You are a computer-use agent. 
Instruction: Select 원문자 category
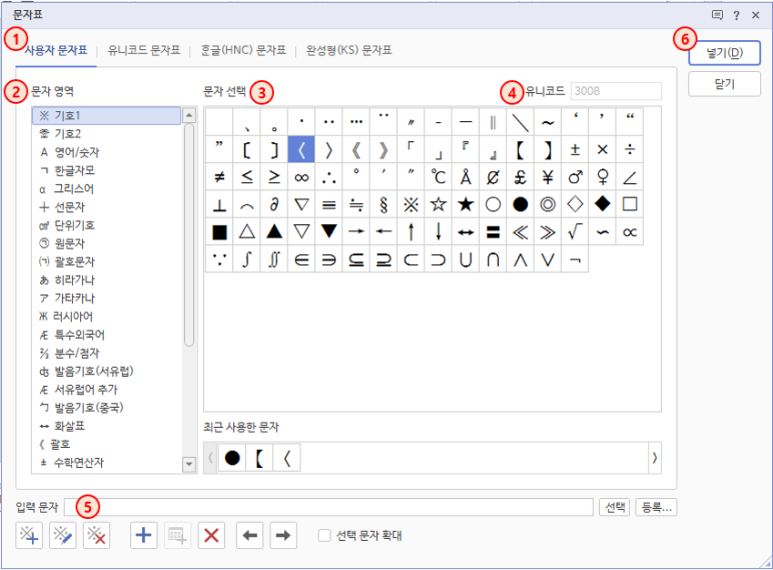click(x=106, y=243)
